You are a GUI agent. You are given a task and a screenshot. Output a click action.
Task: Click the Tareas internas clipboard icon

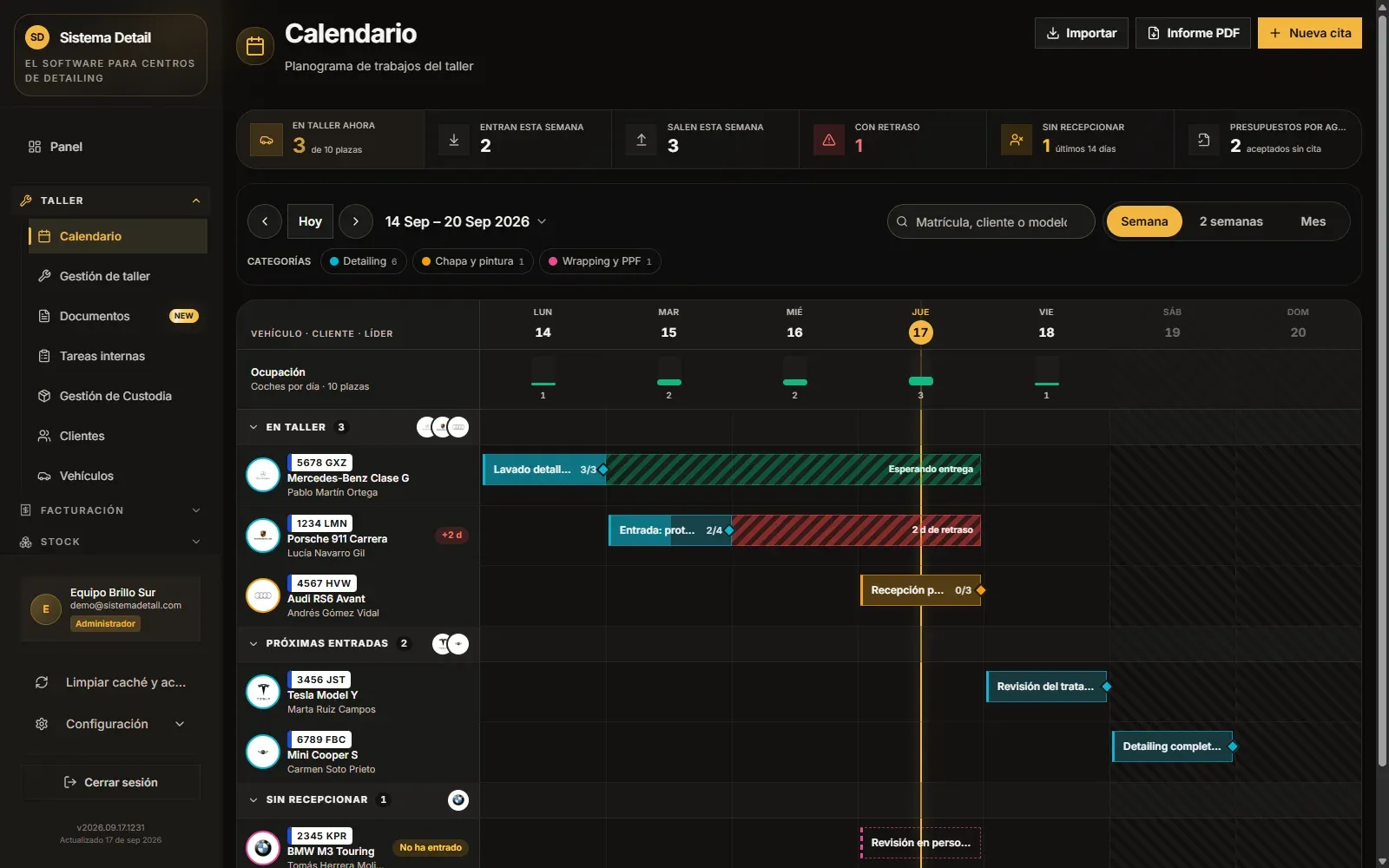pos(44,356)
